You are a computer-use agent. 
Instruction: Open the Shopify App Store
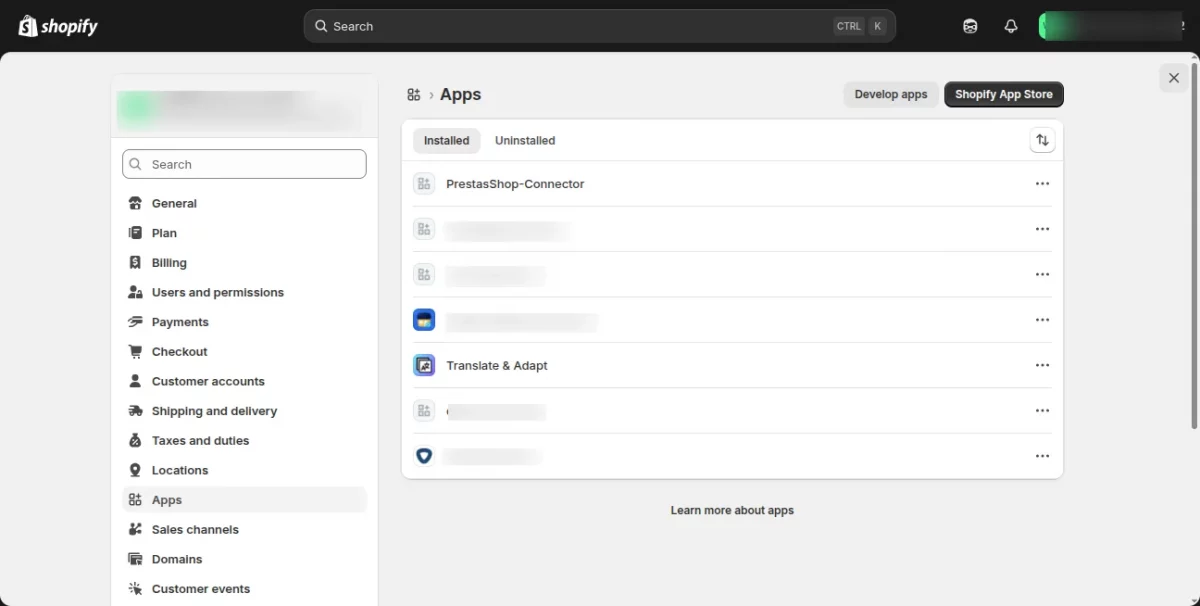coord(1003,95)
